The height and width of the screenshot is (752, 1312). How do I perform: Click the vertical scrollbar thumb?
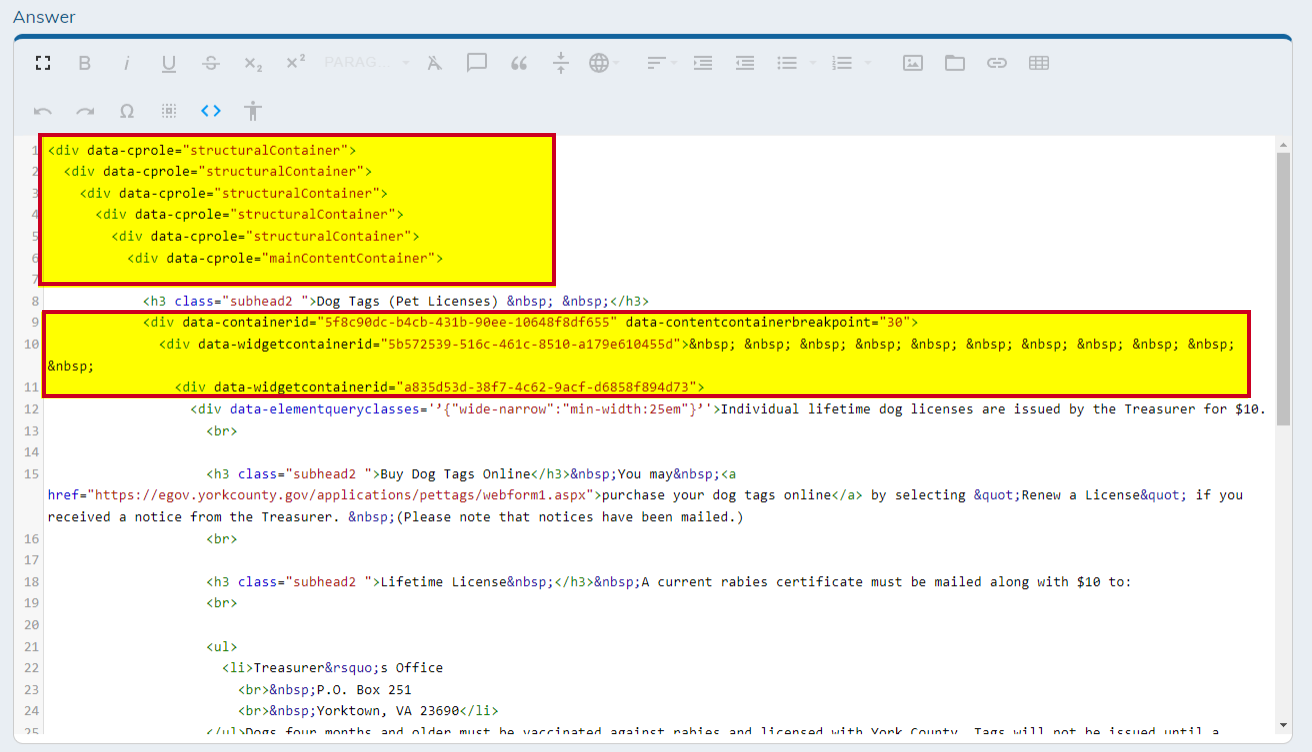click(x=1283, y=290)
